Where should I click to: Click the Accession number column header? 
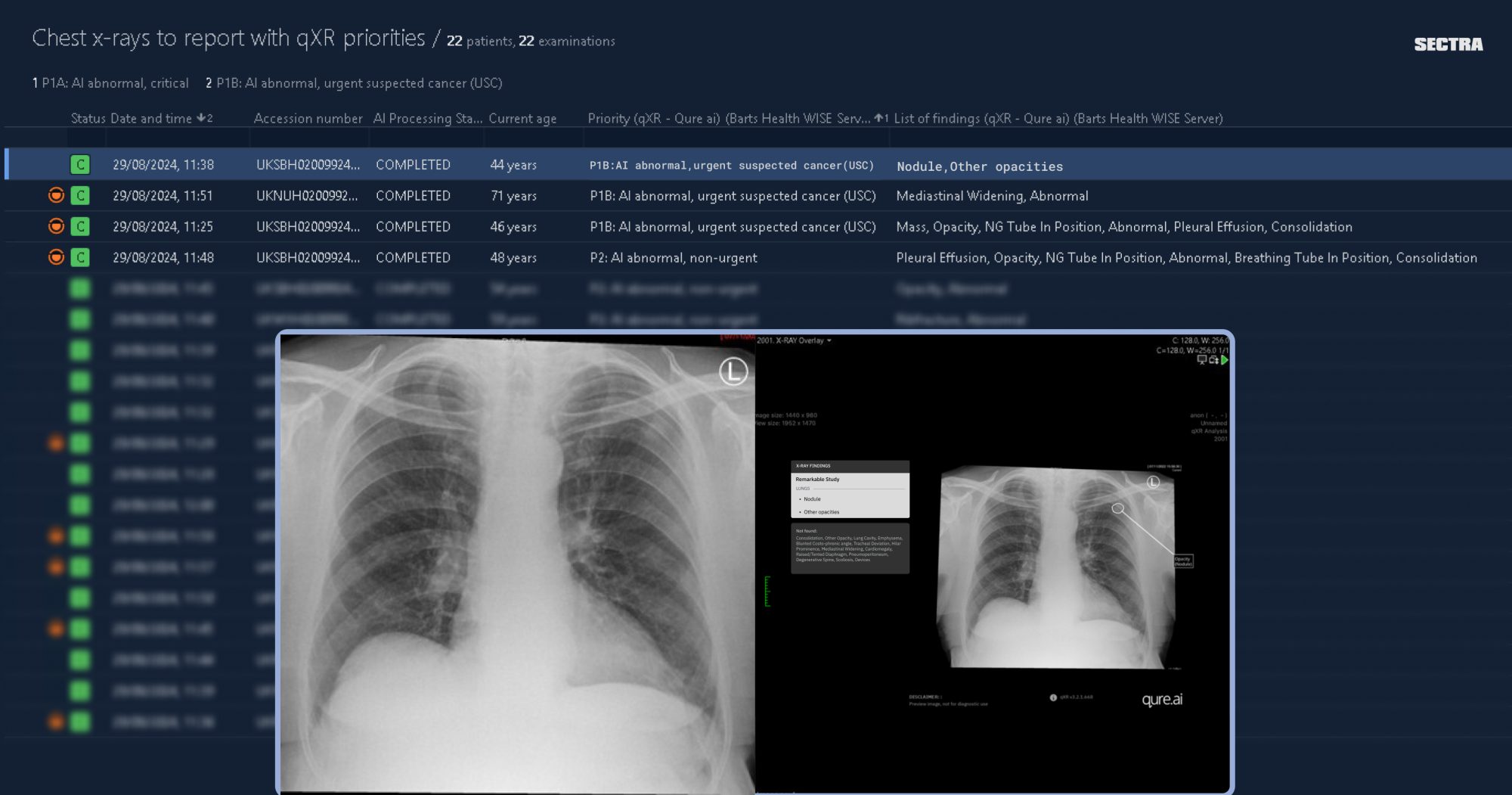pos(308,118)
